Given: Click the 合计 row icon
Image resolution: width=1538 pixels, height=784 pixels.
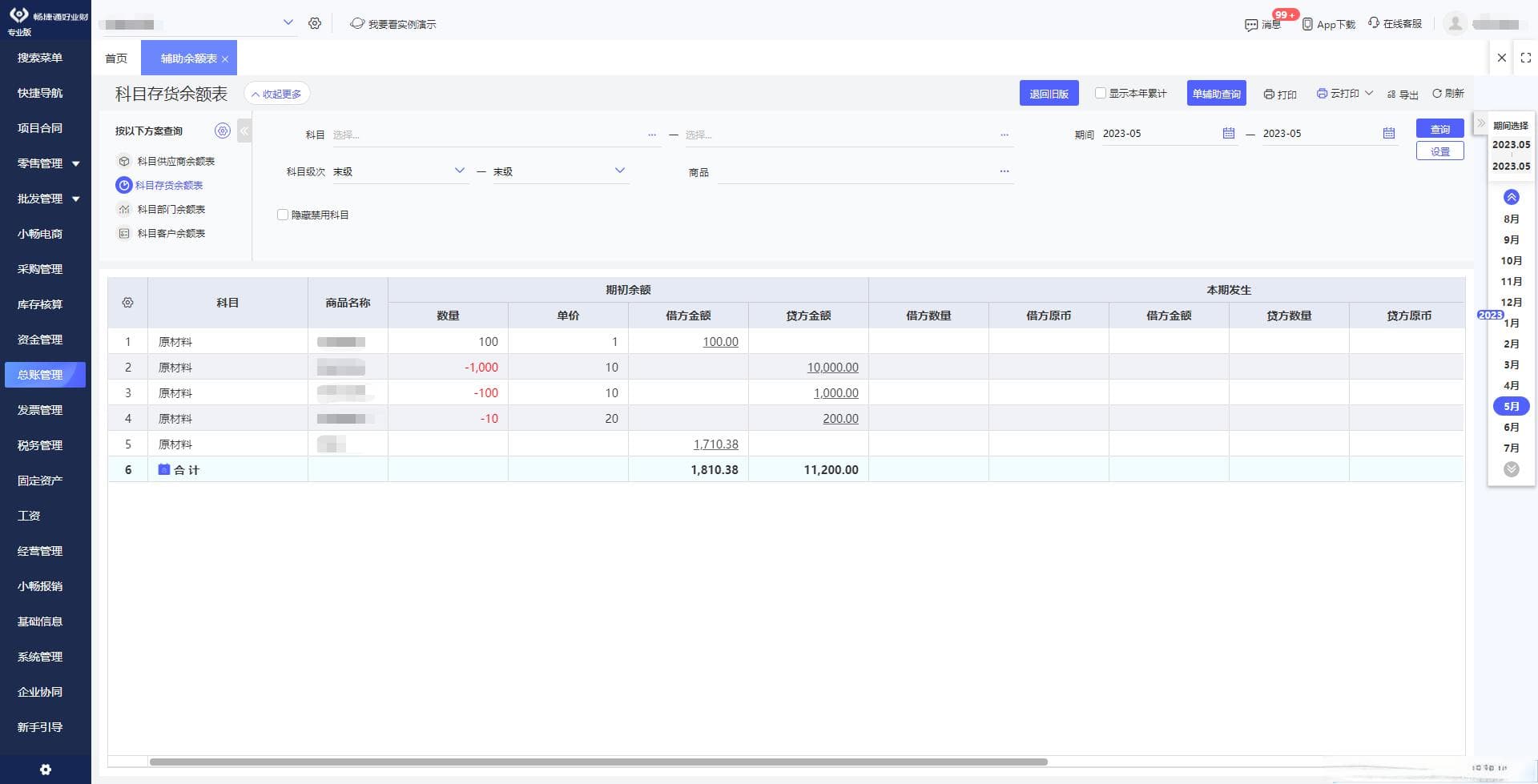Looking at the screenshot, I should coord(164,469).
